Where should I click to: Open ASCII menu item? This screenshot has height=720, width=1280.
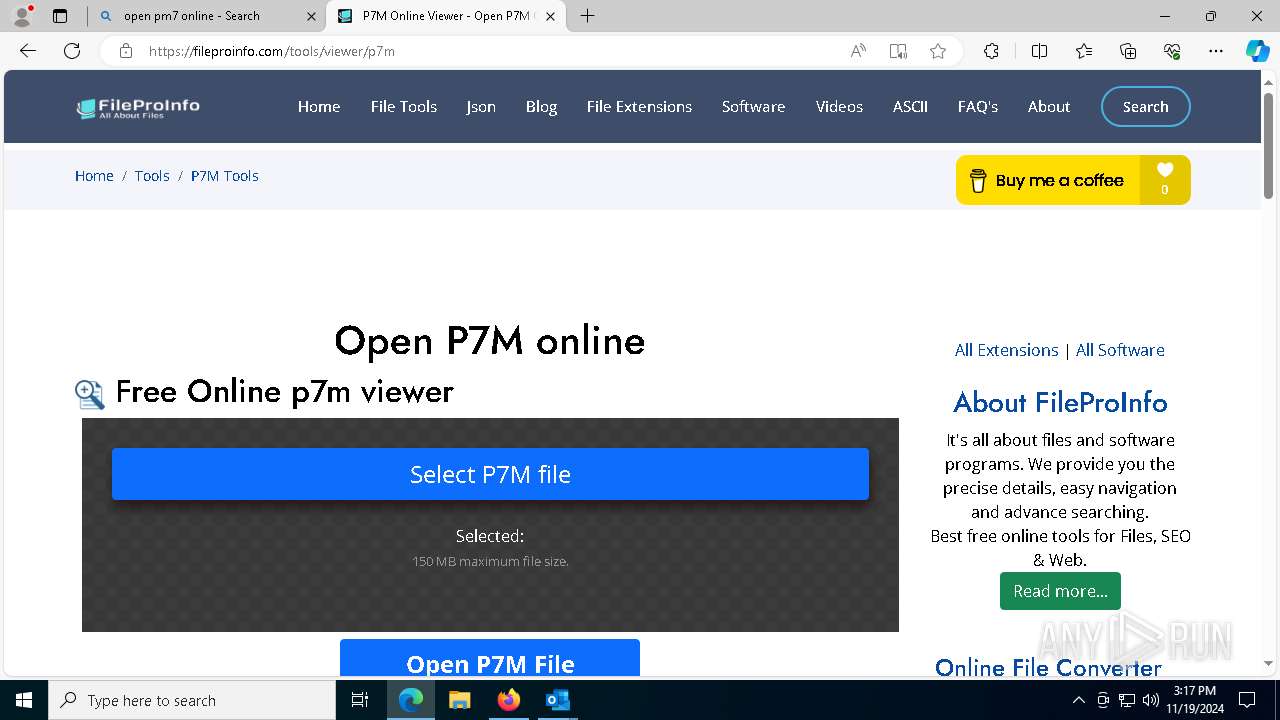(x=910, y=107)
